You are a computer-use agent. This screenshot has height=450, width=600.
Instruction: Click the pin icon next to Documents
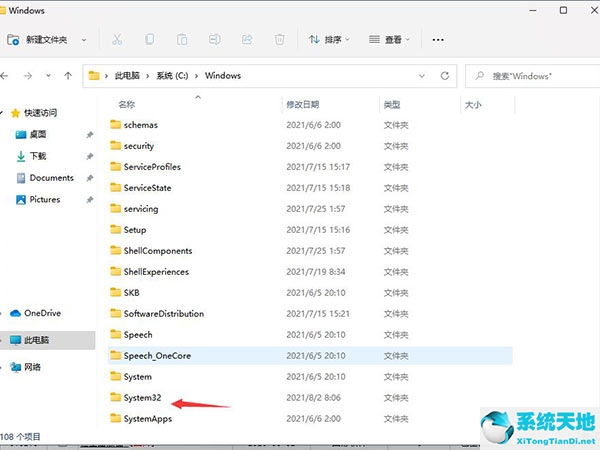click(90, 178)
